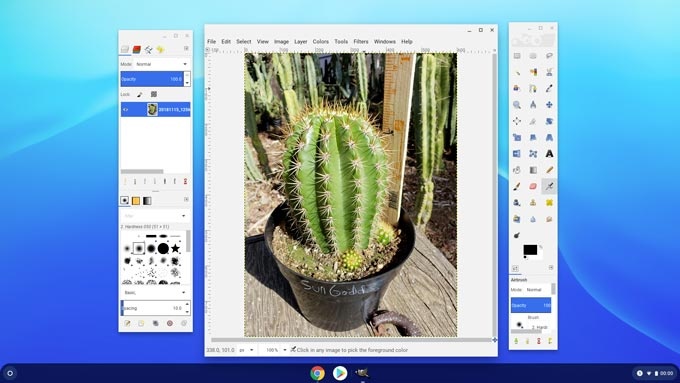The width and height of the screenshot is (680, 383).
Task: Select the Color Picker tool
Action: tap(549, 88)
